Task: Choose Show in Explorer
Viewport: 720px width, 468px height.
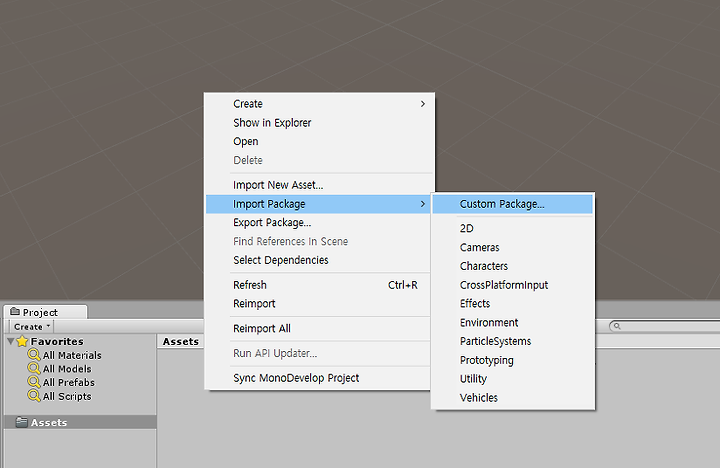Action: pos(319,123)
